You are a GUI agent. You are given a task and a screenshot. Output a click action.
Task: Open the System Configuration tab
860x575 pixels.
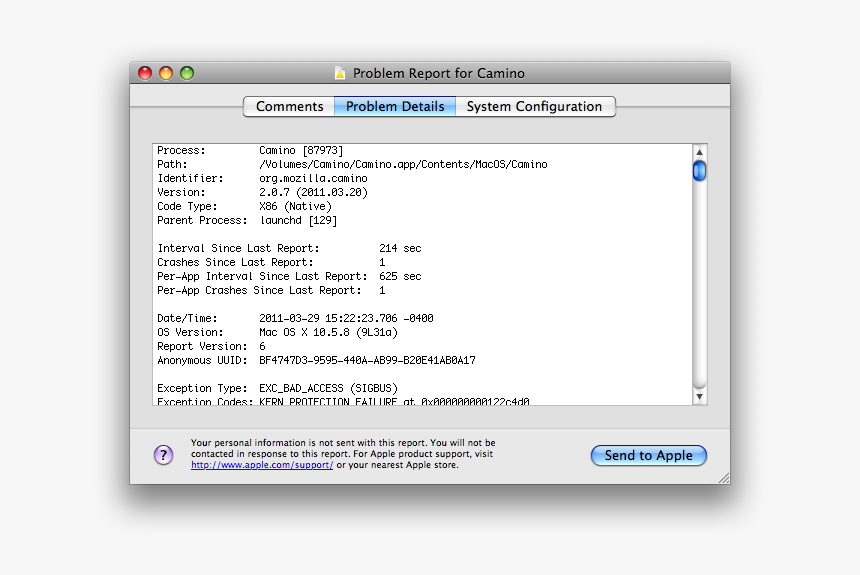[535, 106]
